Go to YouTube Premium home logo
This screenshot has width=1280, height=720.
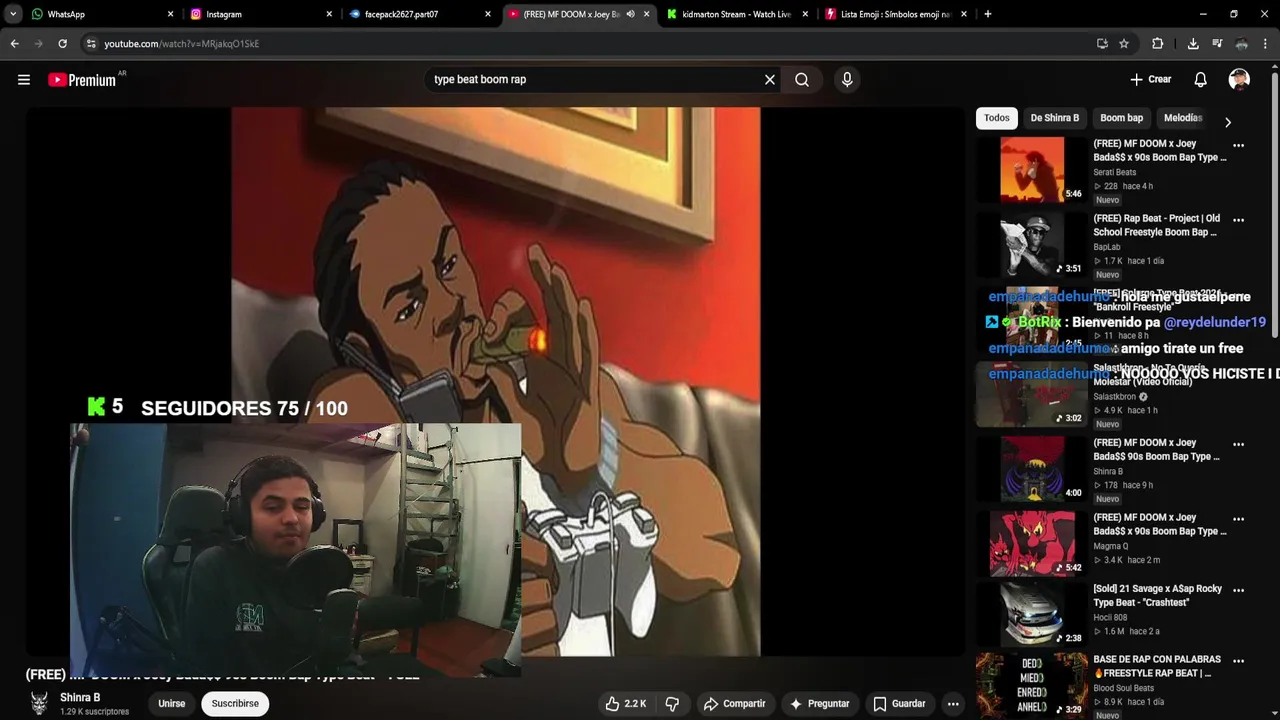82,80
